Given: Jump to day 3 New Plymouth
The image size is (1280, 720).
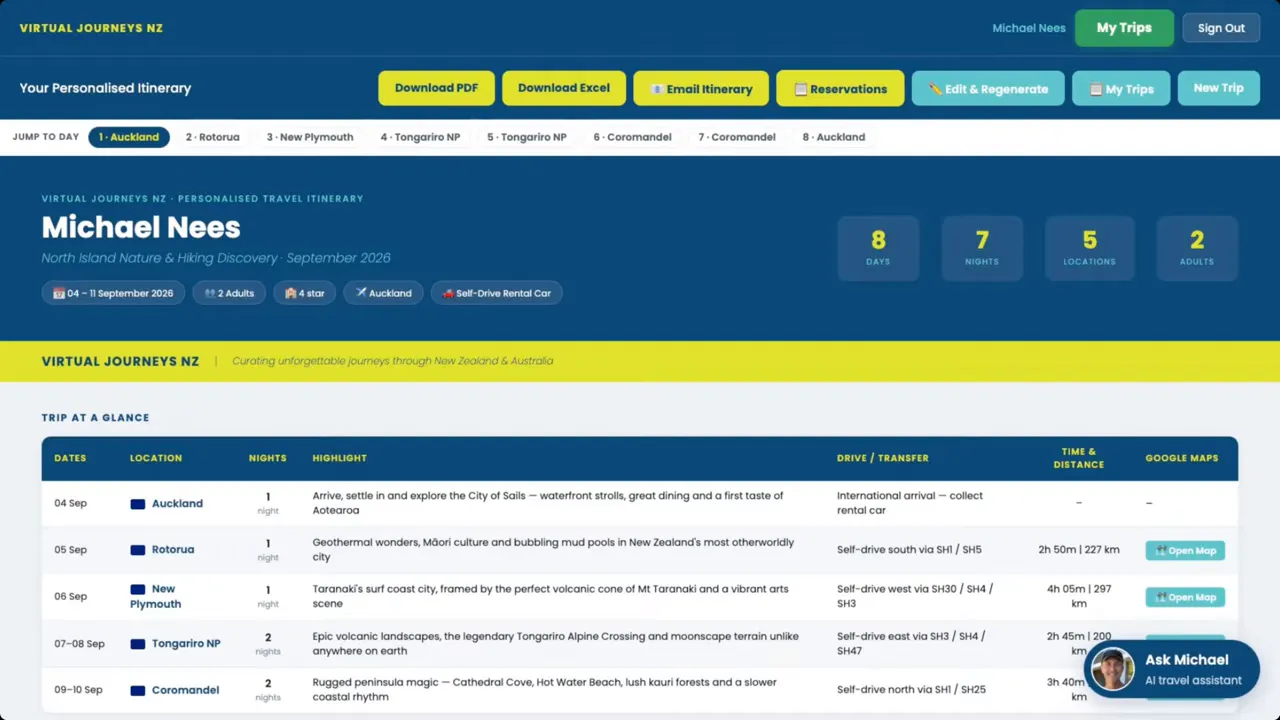Looking at the screenshot, I should click(310, 137).
